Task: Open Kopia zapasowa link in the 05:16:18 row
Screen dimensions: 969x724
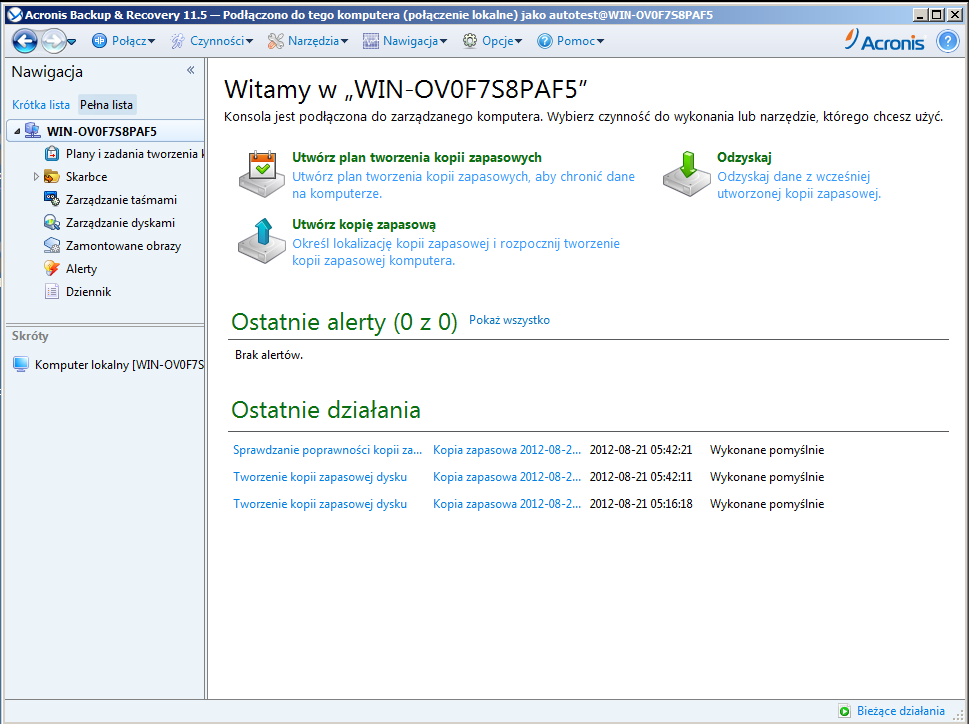Action: pos(507,504)
